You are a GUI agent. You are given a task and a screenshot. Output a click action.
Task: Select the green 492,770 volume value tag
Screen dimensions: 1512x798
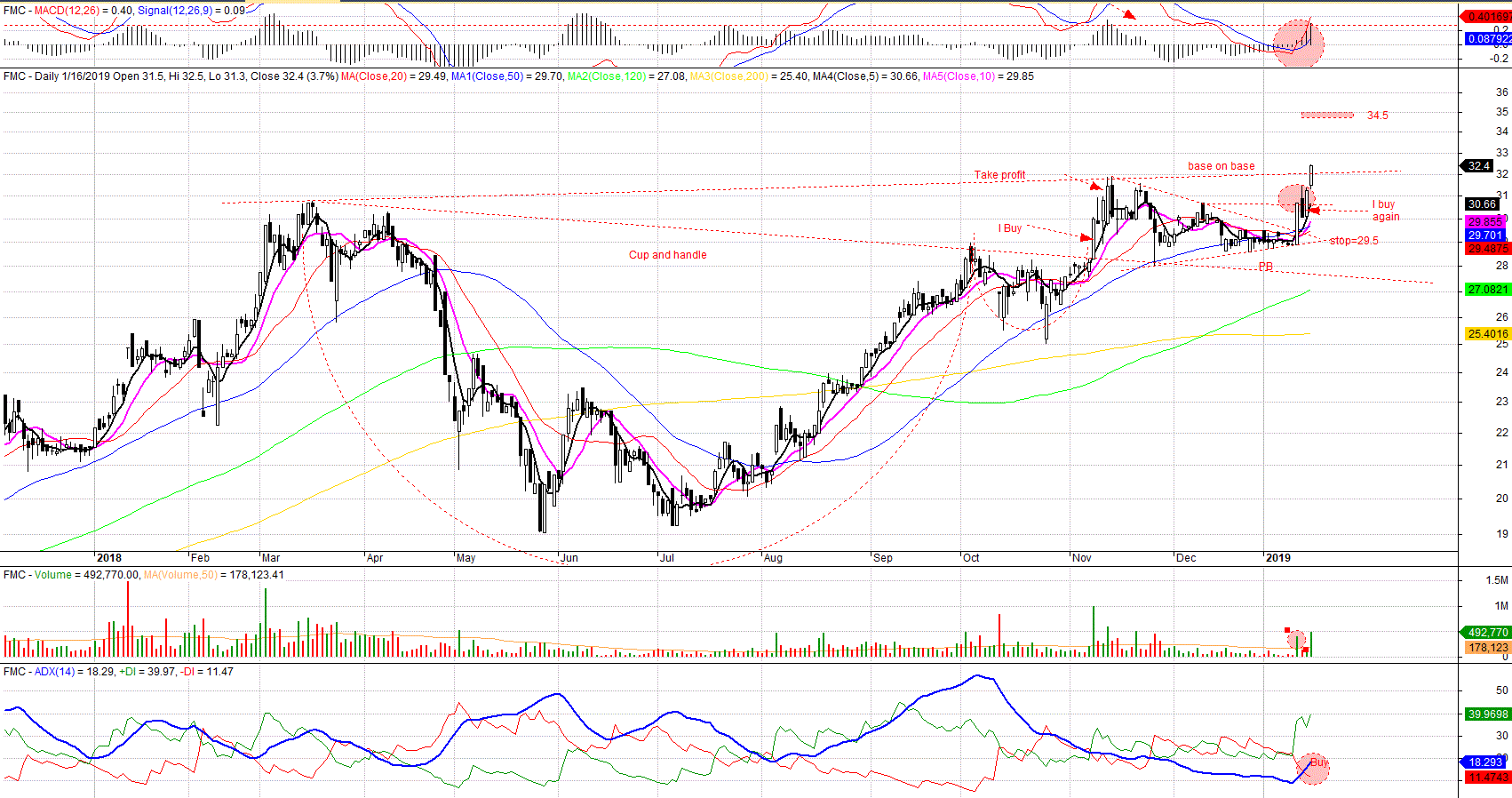coord(1487,633)
